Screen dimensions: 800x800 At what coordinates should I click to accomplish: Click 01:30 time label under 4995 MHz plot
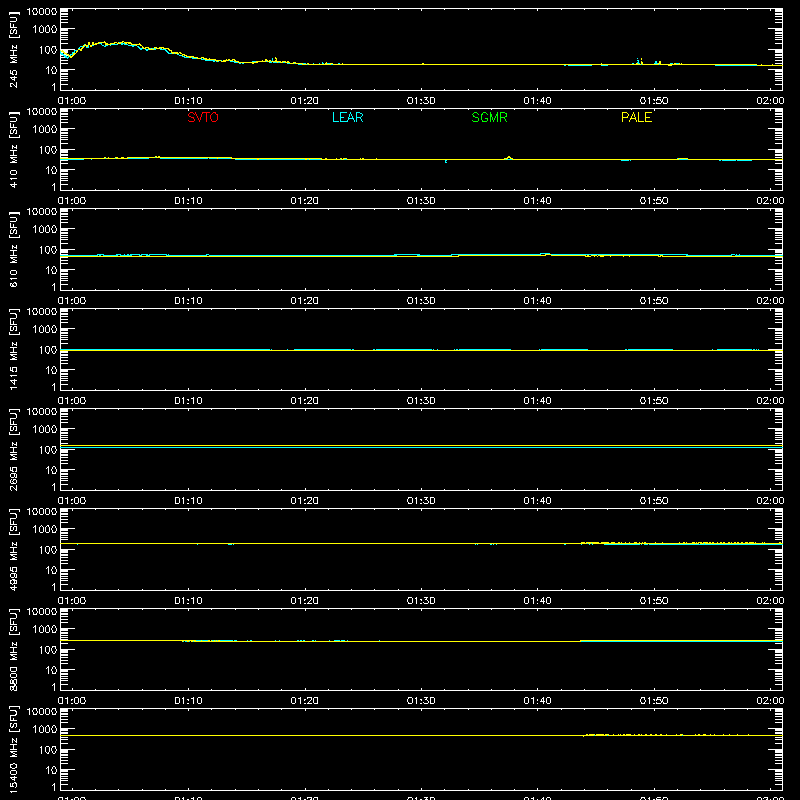coord(421,601)
